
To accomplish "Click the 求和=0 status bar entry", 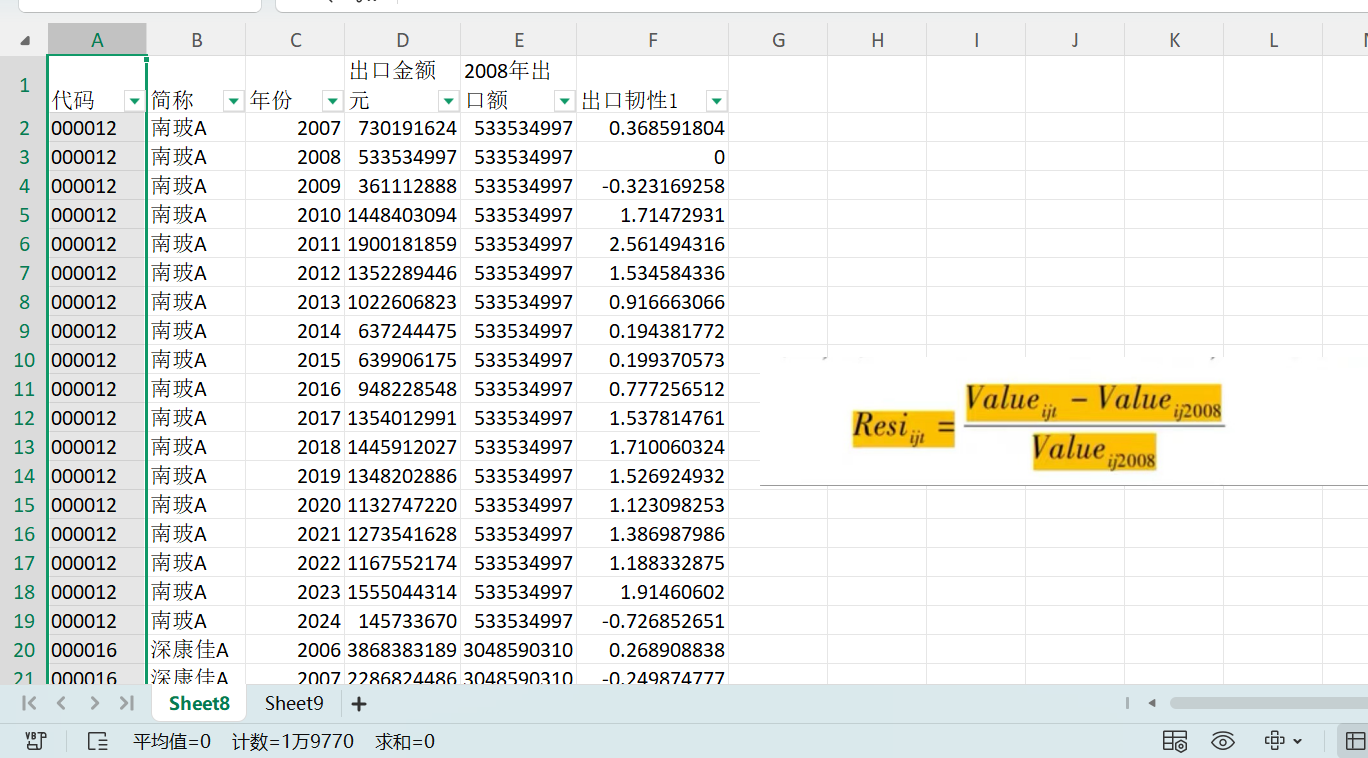I will (405, 742).
